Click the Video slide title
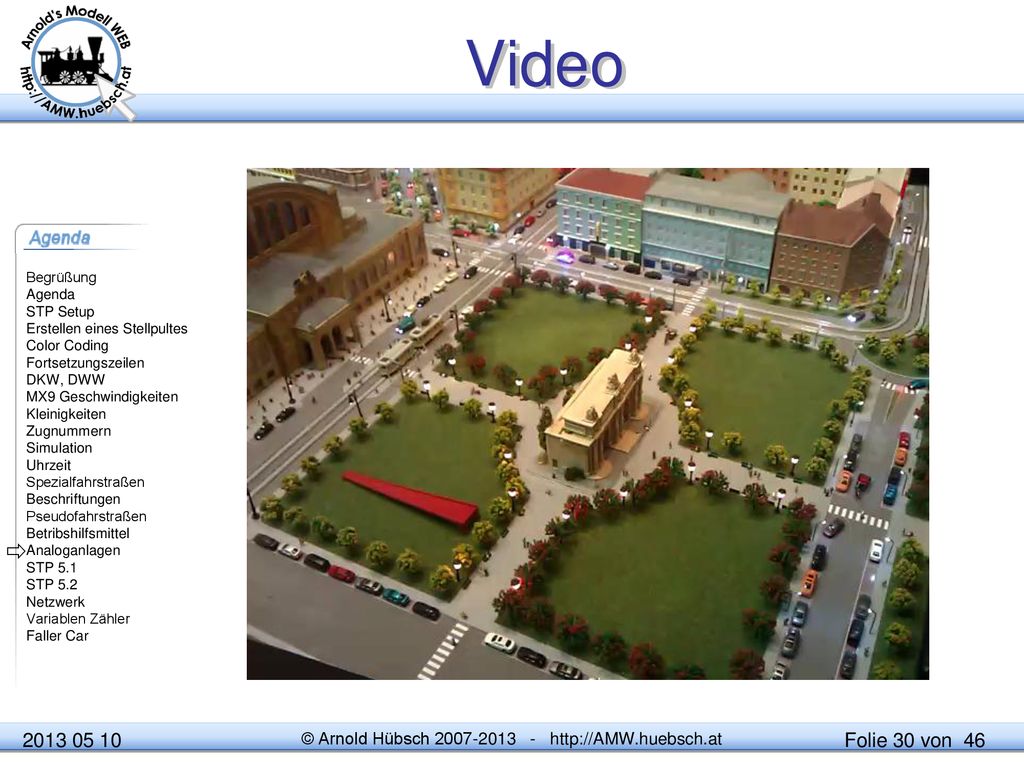The width and height of the screenshot is (1024, 768). (545, 64)
